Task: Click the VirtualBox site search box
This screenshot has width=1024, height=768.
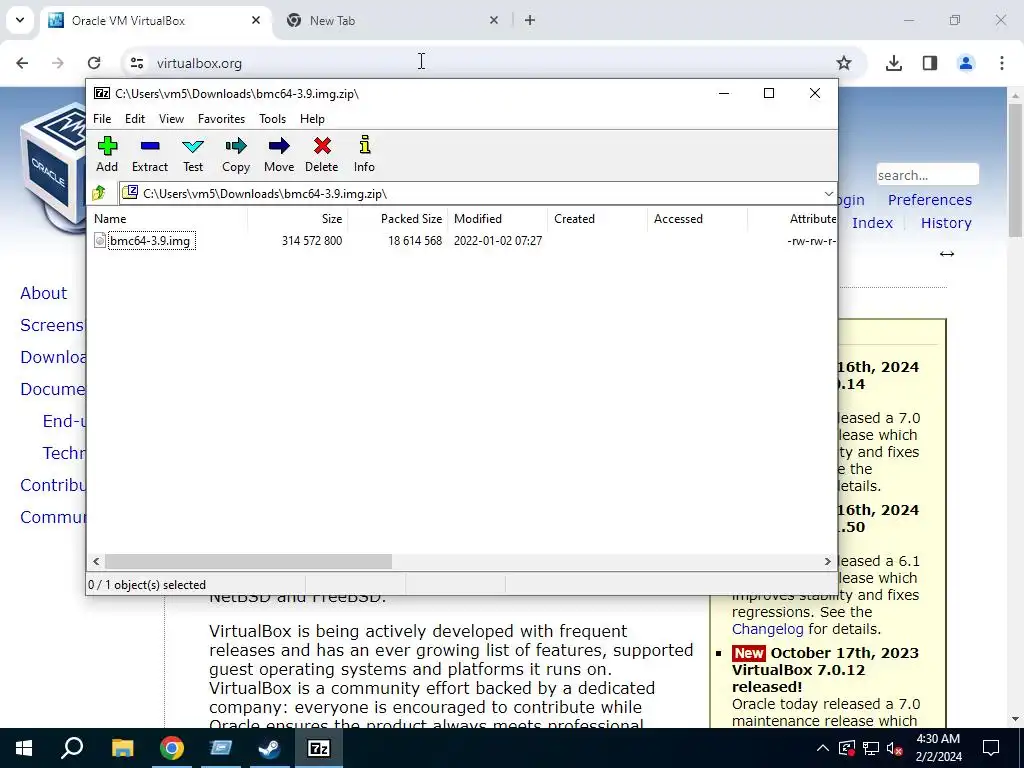Action: 927,175
